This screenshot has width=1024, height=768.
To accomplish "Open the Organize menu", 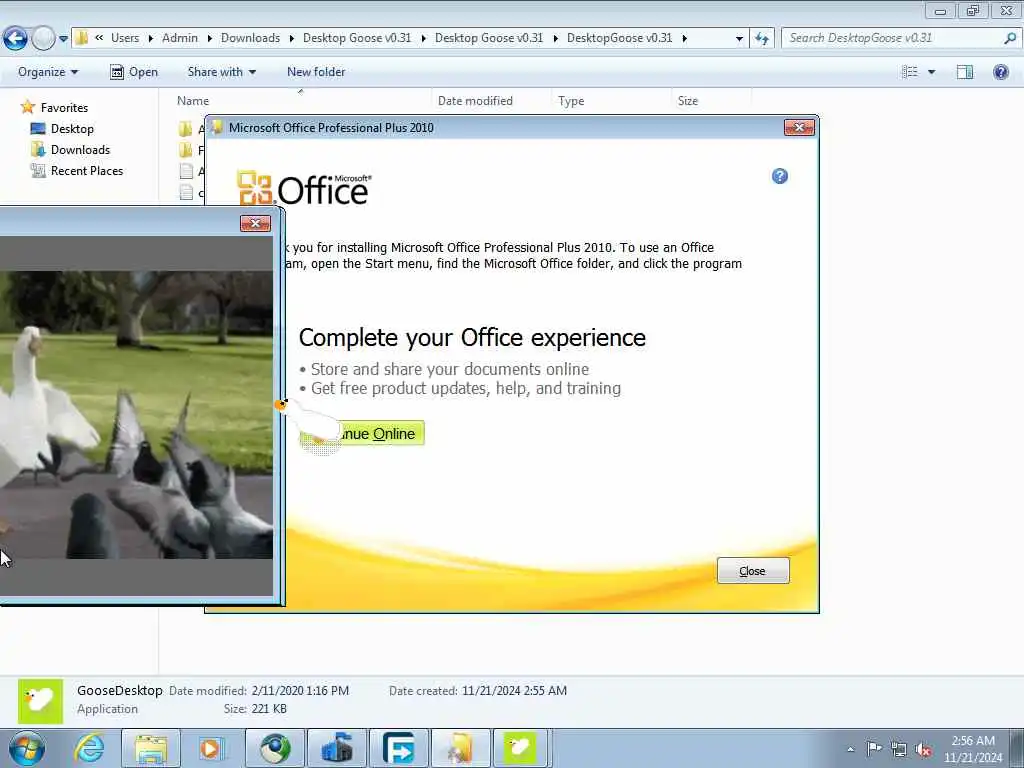I will point(48,72).
